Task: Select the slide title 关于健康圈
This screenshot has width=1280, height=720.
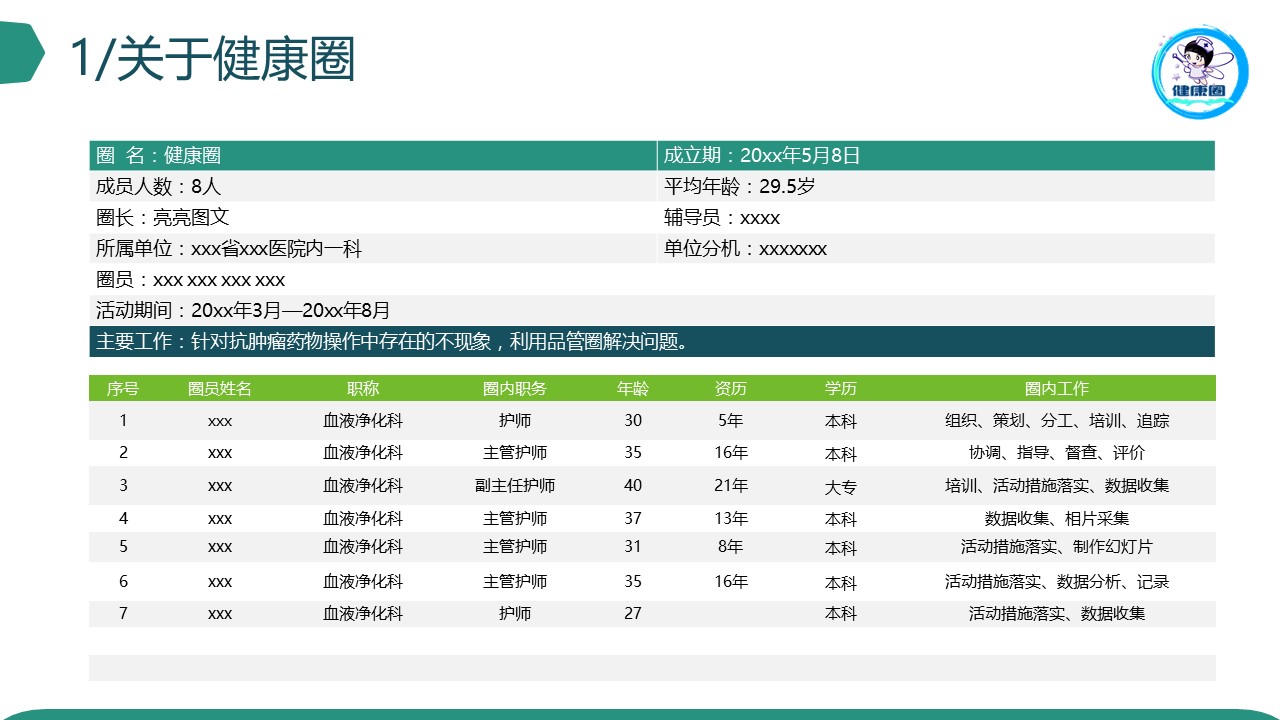Action: click(212, 60)
